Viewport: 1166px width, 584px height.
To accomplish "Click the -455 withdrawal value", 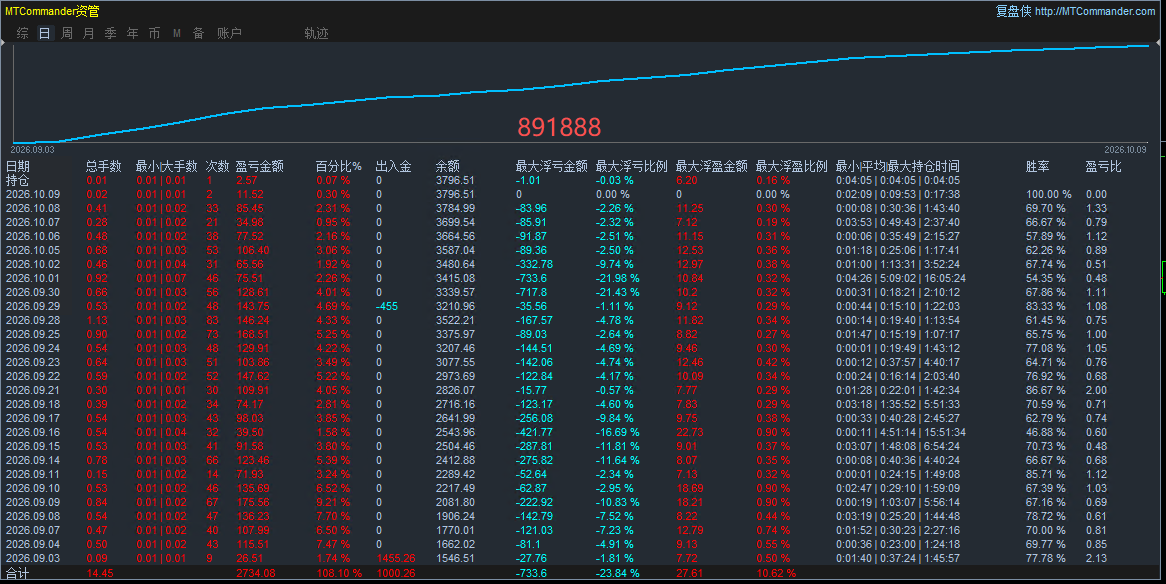I will pos(387,306).
